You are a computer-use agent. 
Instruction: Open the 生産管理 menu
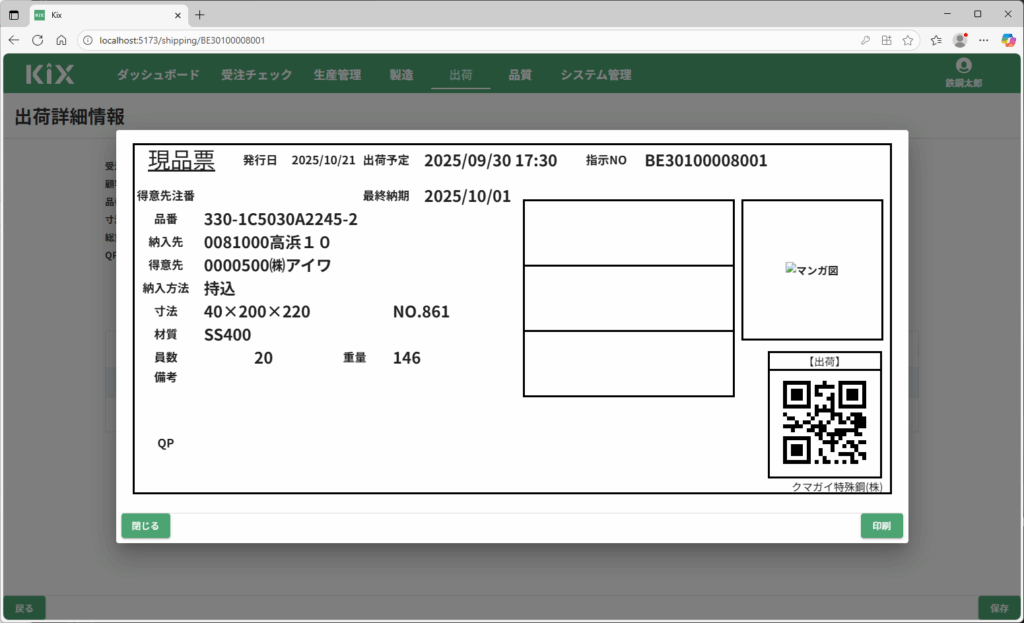(x=337, y=75)
